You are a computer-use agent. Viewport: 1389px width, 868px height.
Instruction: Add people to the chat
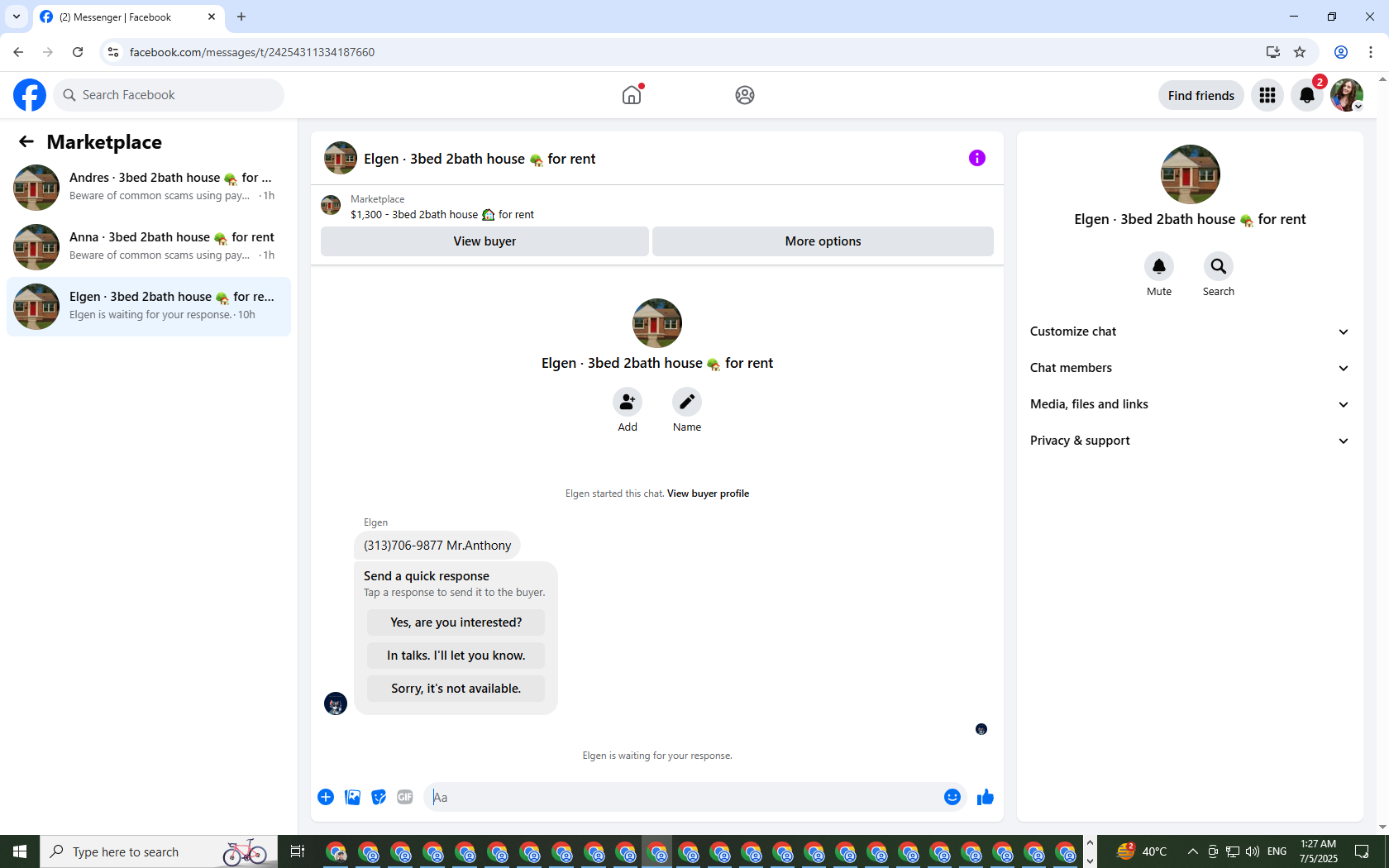[628, 402]
